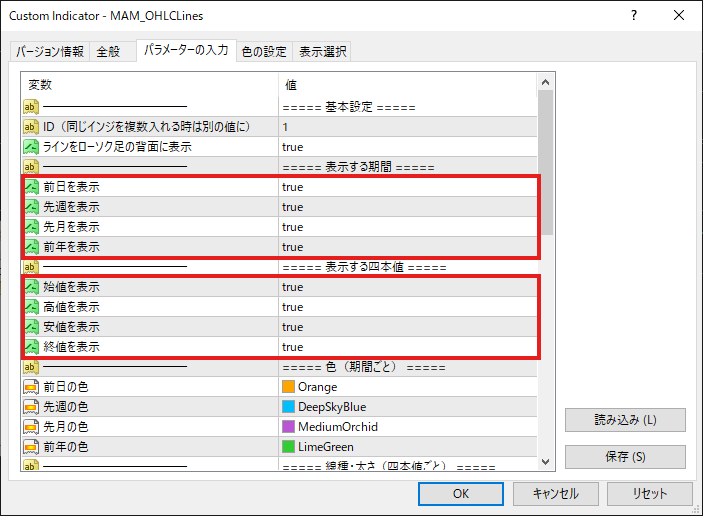Click the bool icon next to 終値を表示

32,347
